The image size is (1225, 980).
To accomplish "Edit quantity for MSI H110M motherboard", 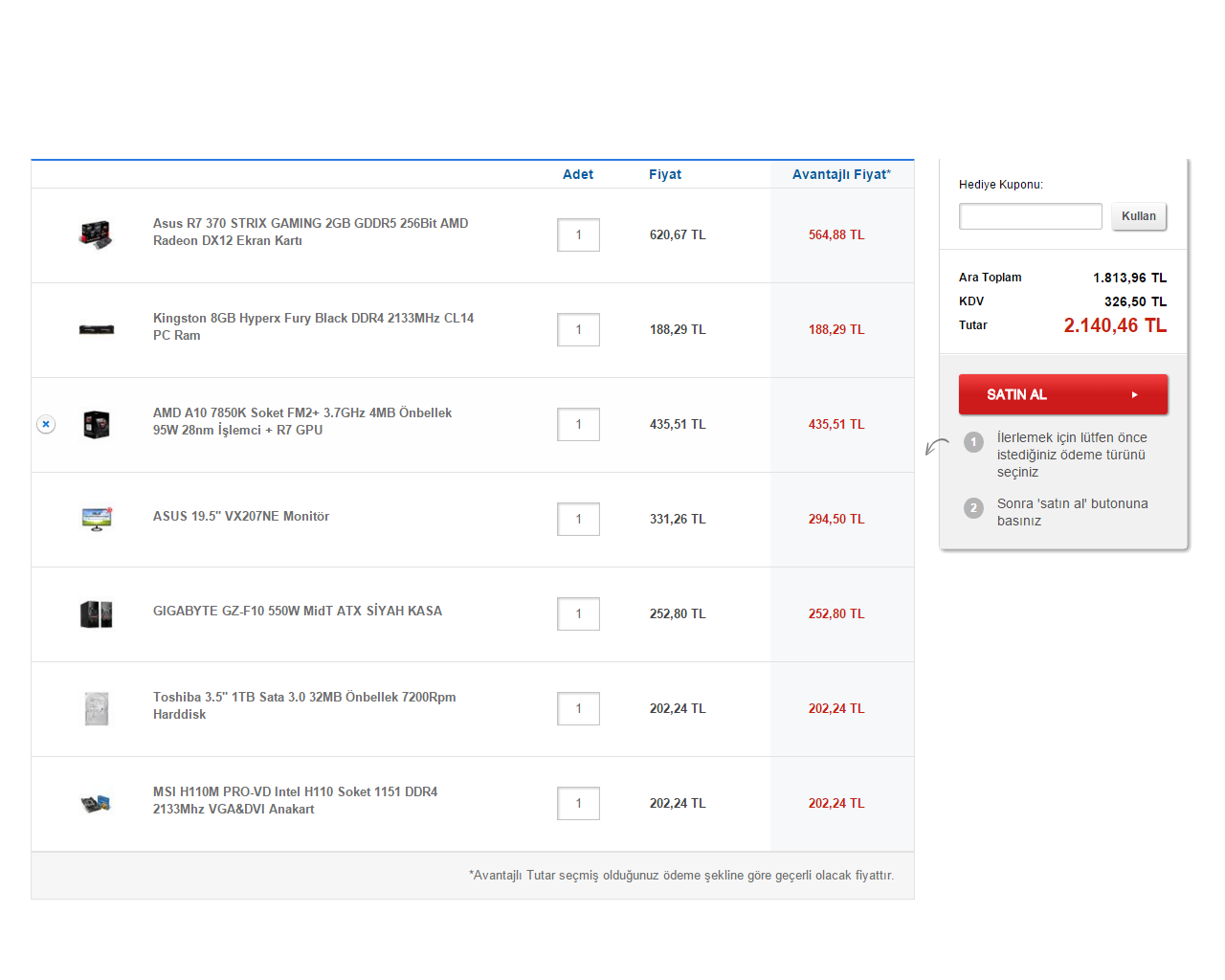I will 578,803.
